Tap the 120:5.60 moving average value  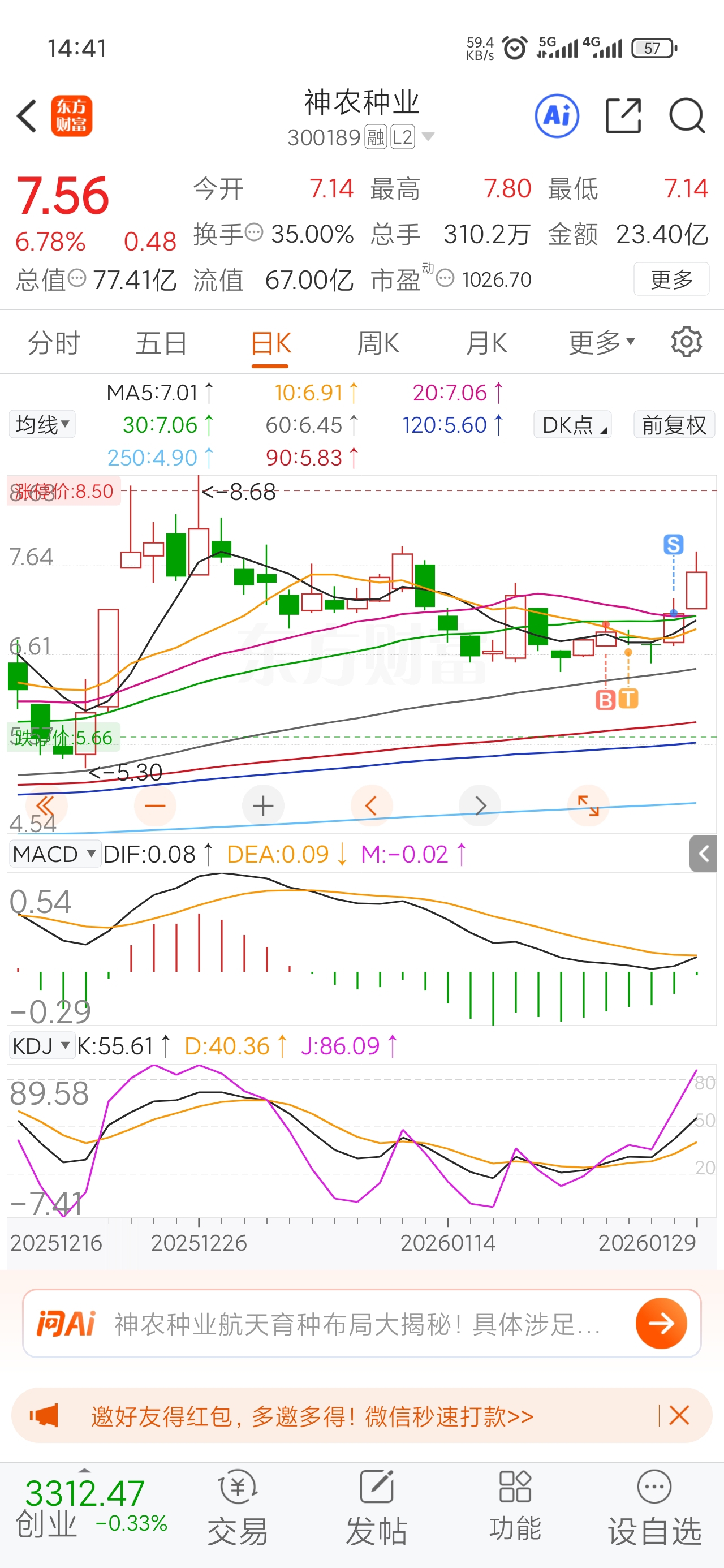(453, 425)
